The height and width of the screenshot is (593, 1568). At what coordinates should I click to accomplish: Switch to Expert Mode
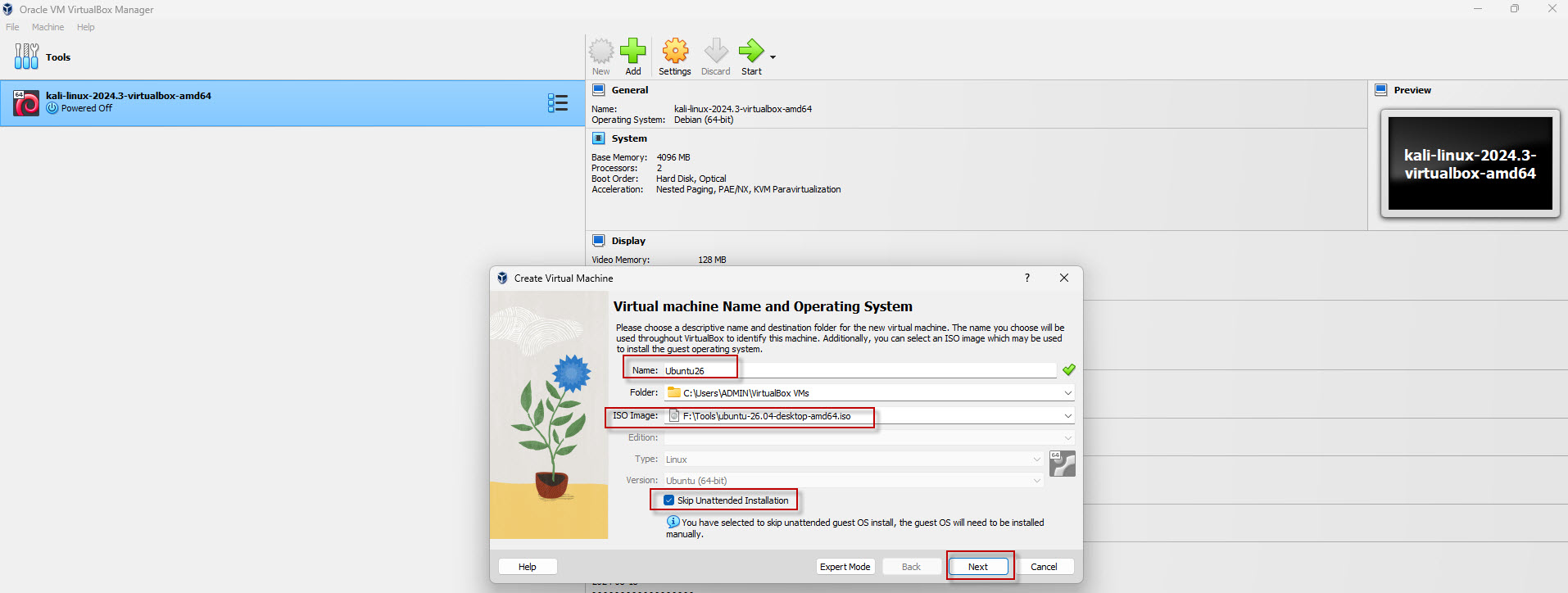[x=845, y=567]
